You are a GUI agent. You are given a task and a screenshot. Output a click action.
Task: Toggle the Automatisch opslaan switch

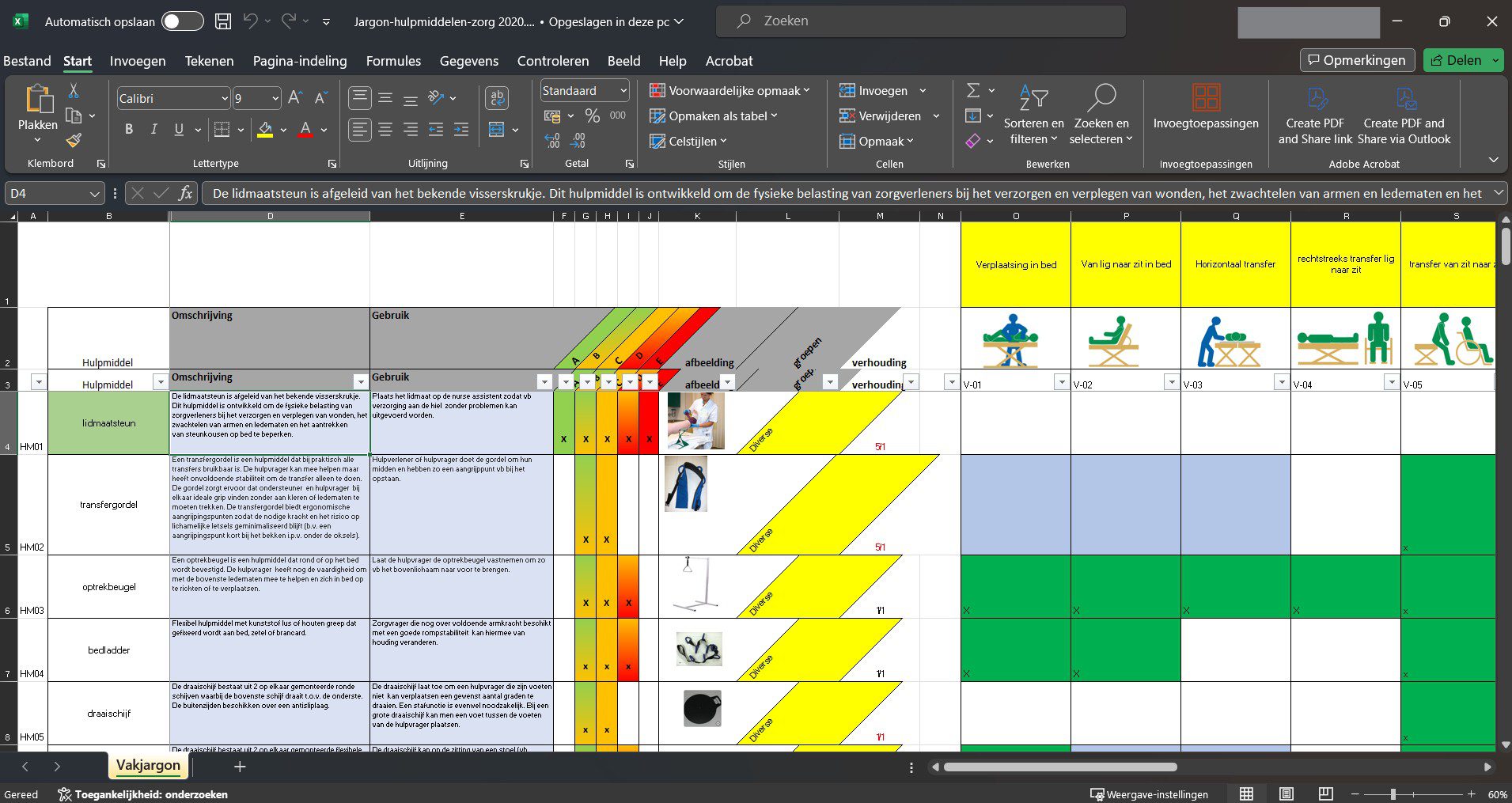click(182, 22)
